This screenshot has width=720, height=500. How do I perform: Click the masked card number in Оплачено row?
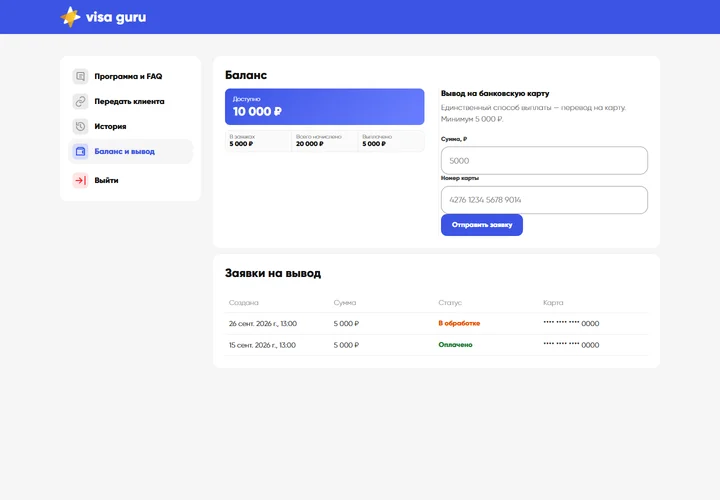[x=571, y=345]
